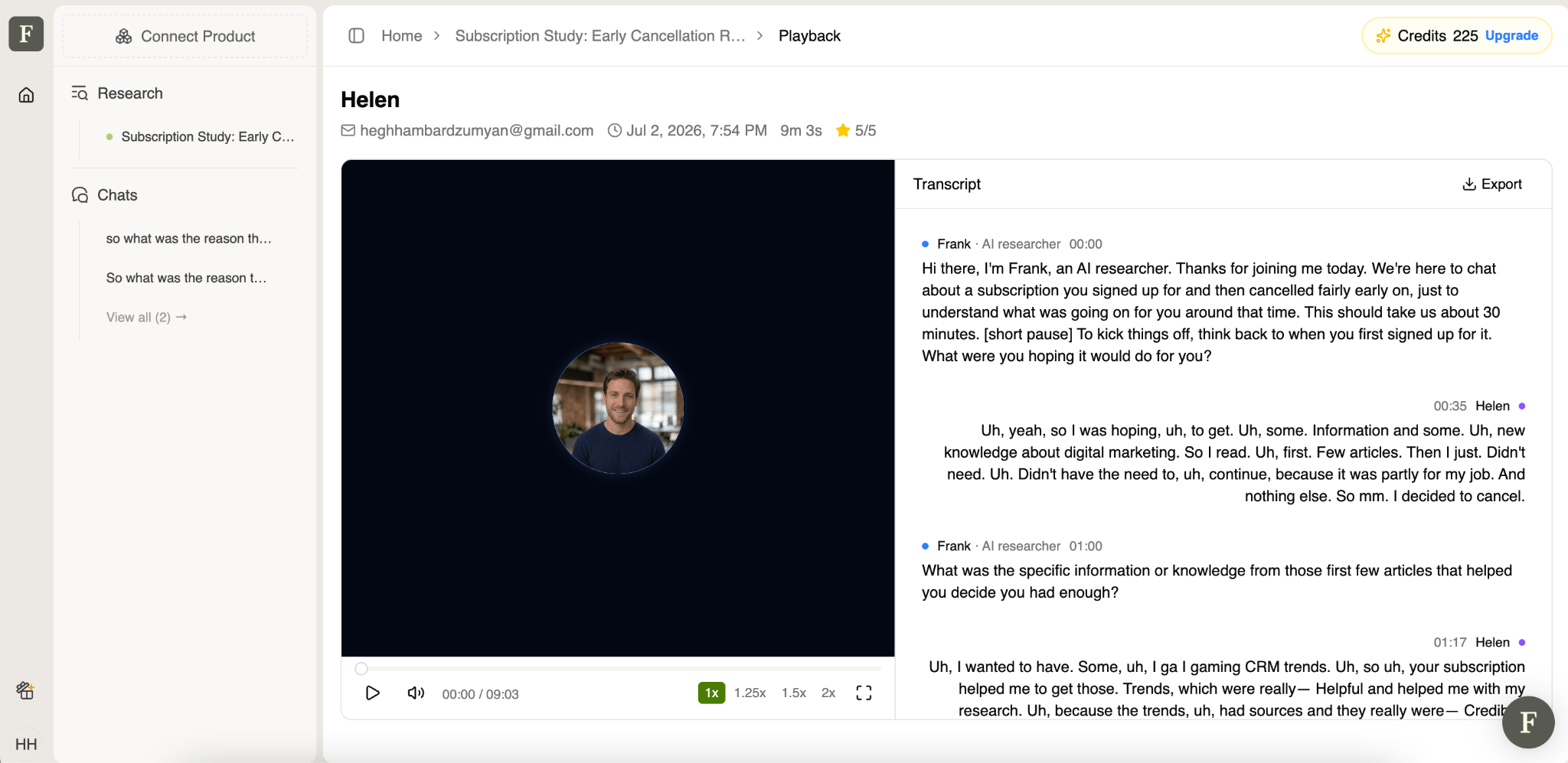Select 1x playback speed
Viewport: 1568px width, 763px height.
coord(711,693)
